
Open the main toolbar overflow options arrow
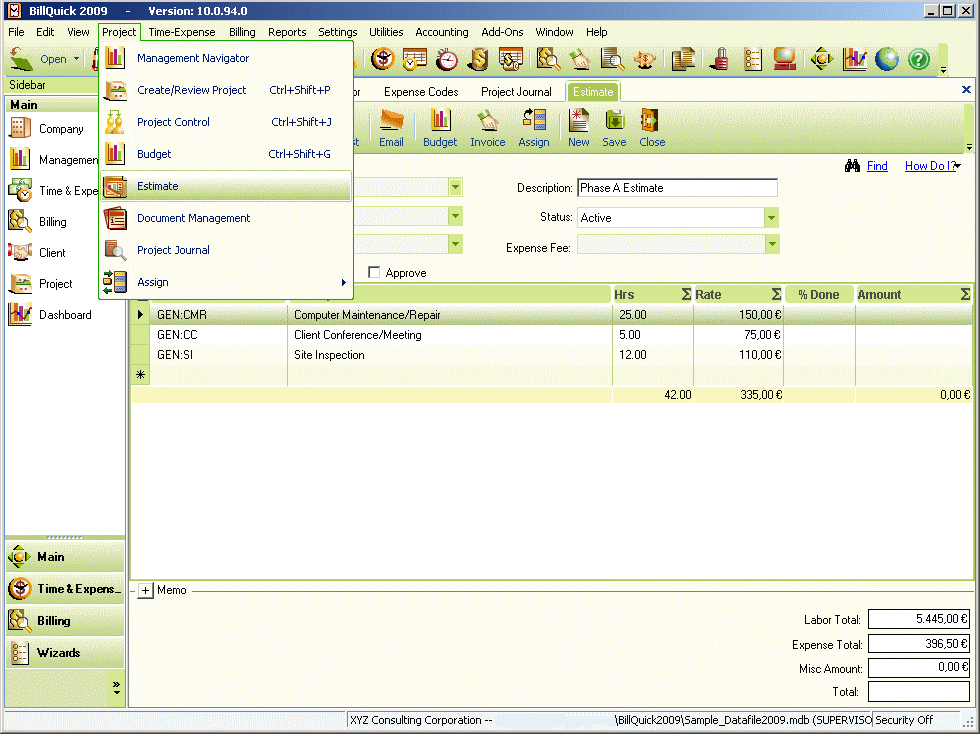tap(943, 70)
